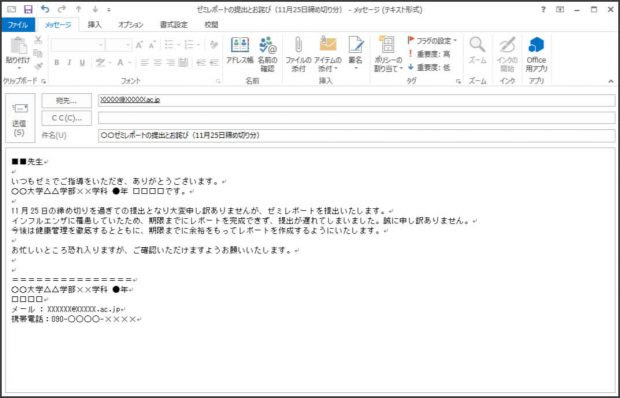
Task: Switch to the 書式設定 tab
Action: [174, 25]
